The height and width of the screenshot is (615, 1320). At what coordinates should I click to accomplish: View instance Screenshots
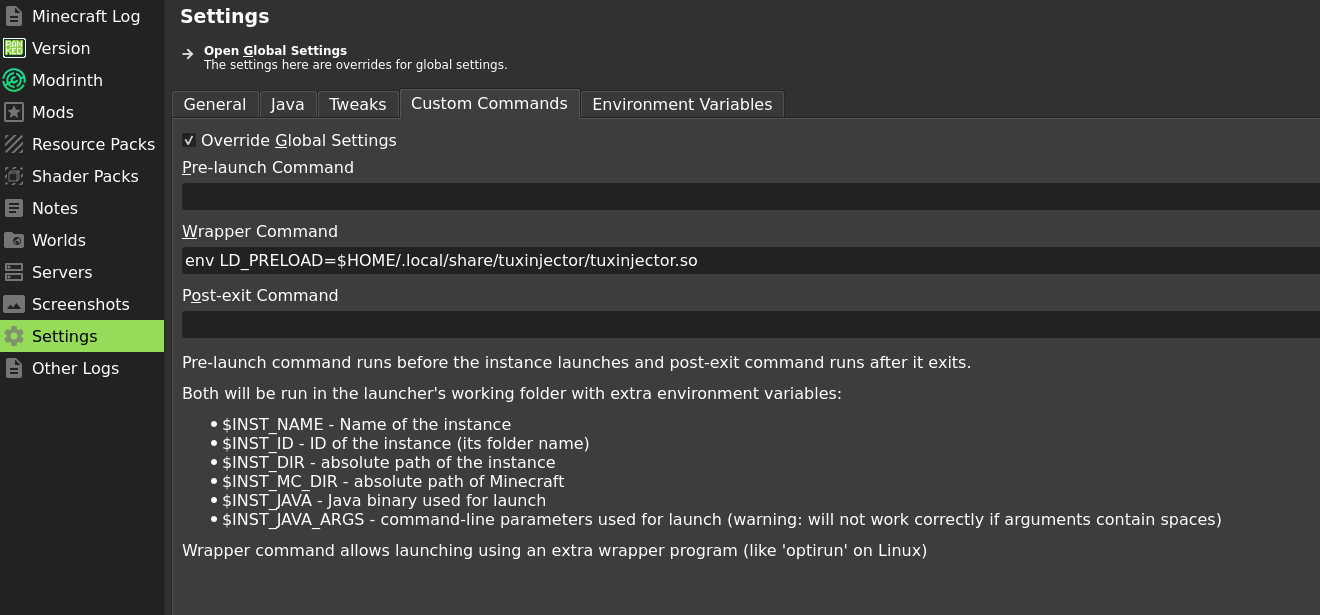point(81,304)
